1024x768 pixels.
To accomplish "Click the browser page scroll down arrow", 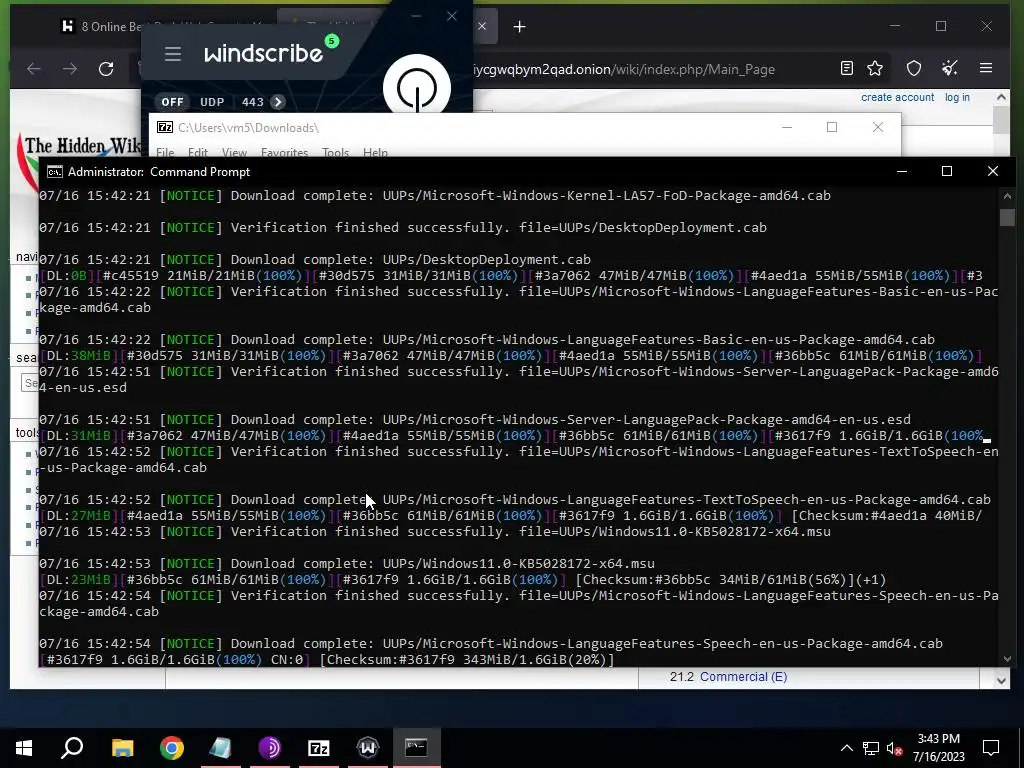I will coord(1001,680).
